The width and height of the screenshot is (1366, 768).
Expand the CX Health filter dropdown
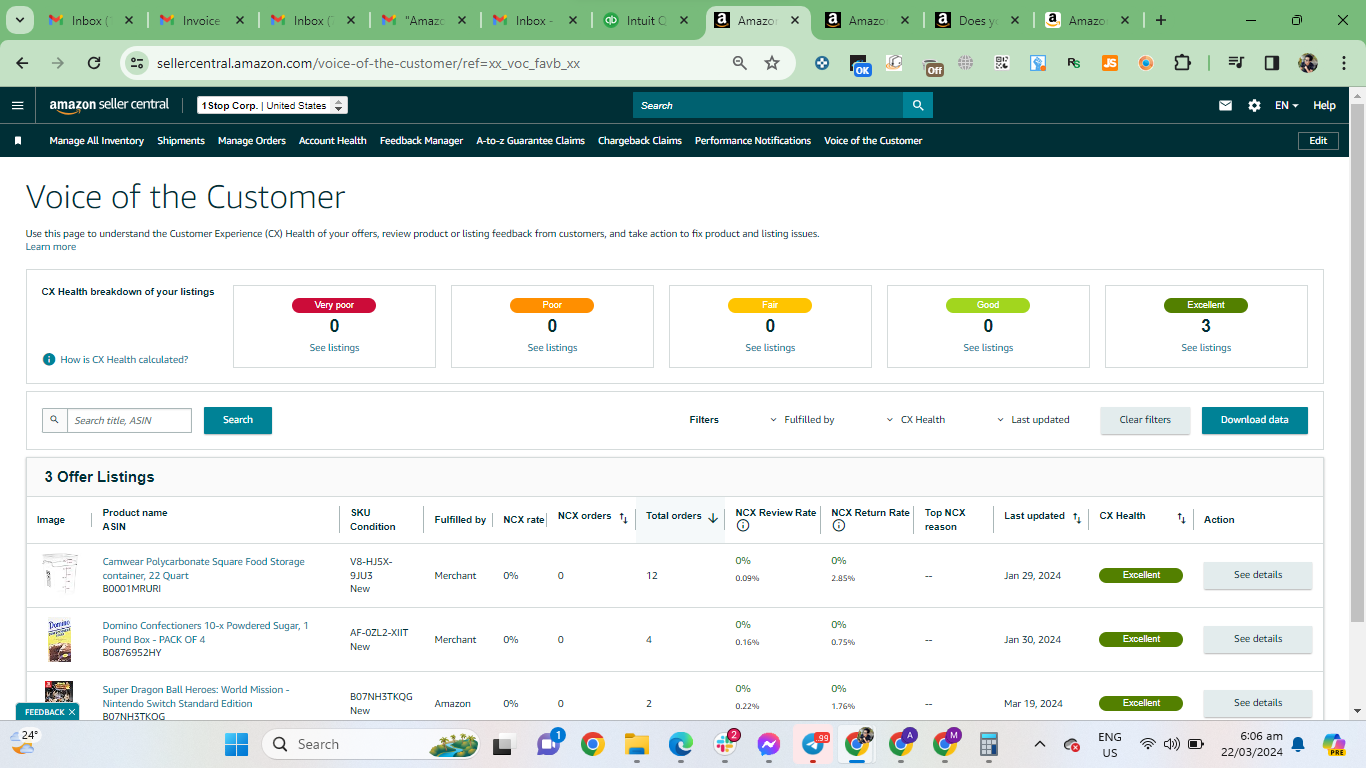916,420
